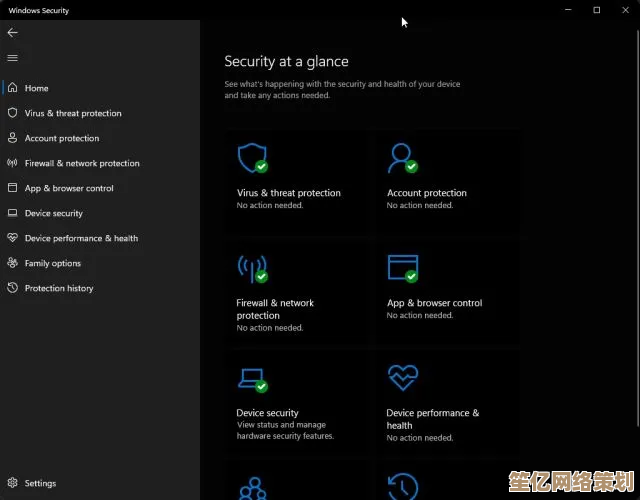Select App & browser control in sidebar
This screenshot has width=640, height=500.
click(69, 188)
